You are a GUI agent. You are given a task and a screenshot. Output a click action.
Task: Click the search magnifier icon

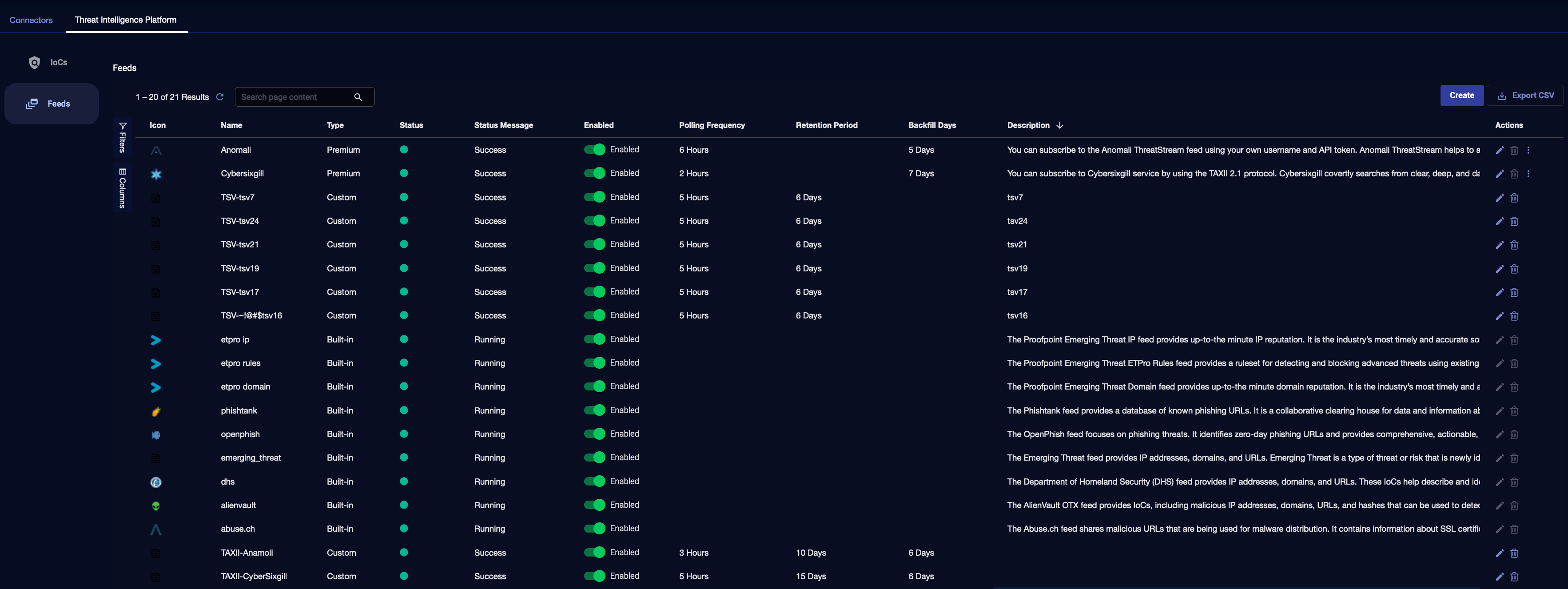(x=358, y=97)
